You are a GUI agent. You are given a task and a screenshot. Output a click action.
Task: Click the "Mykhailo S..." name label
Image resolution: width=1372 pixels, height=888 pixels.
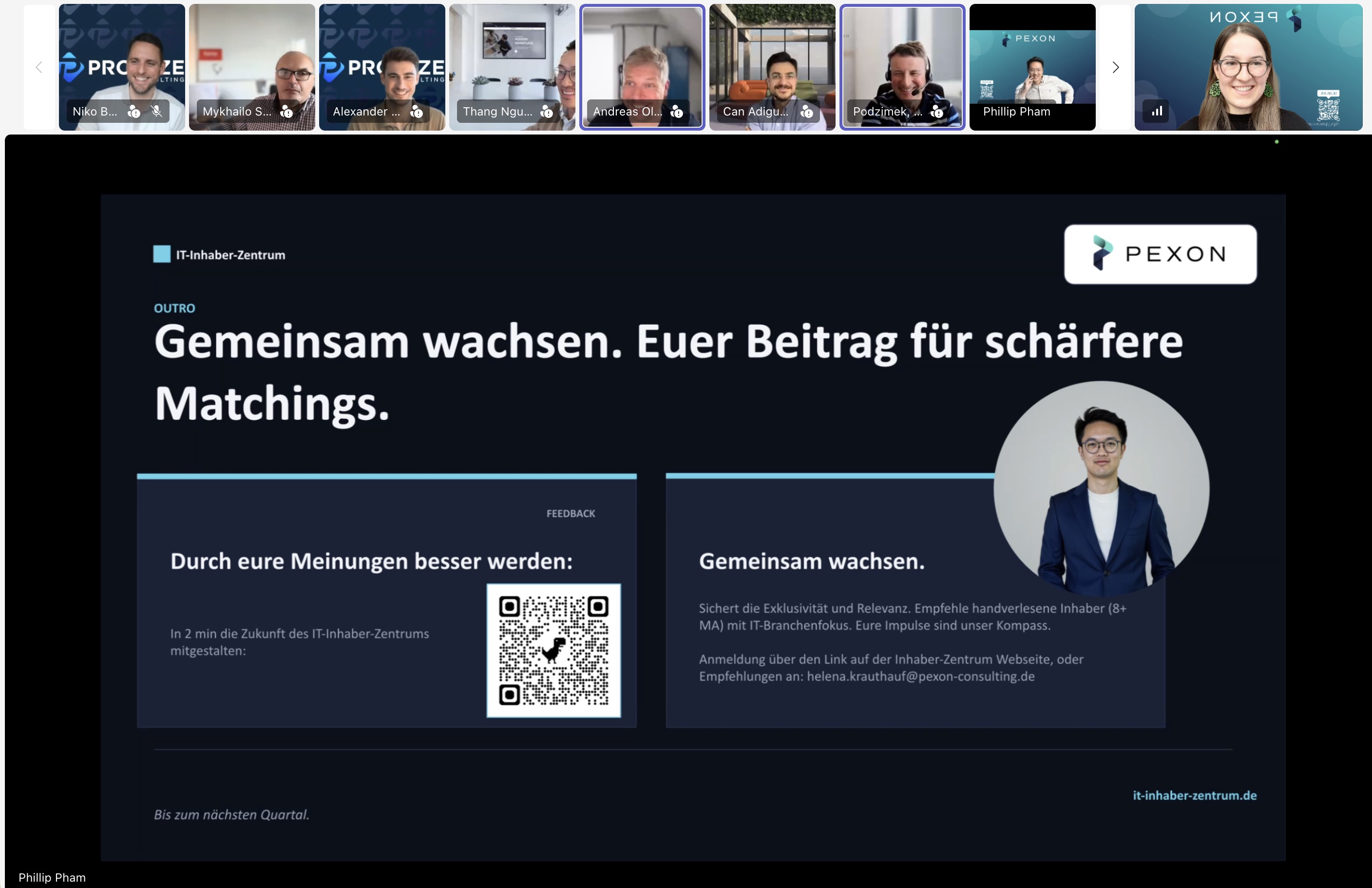[237, 111]
